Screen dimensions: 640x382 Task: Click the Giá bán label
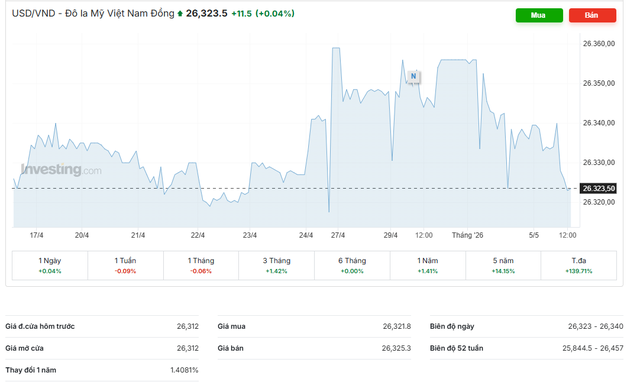tap(231, 349)
